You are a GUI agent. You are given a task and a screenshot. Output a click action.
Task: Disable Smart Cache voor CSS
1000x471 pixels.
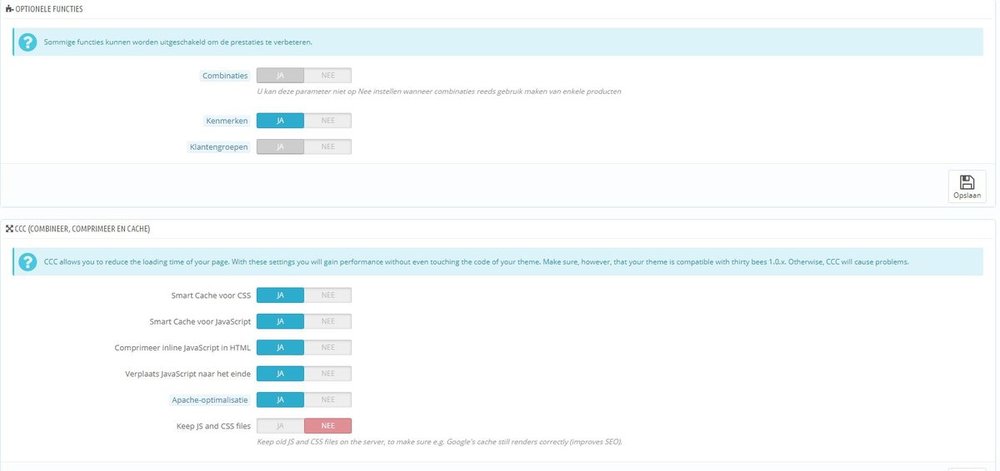(328, 295)
